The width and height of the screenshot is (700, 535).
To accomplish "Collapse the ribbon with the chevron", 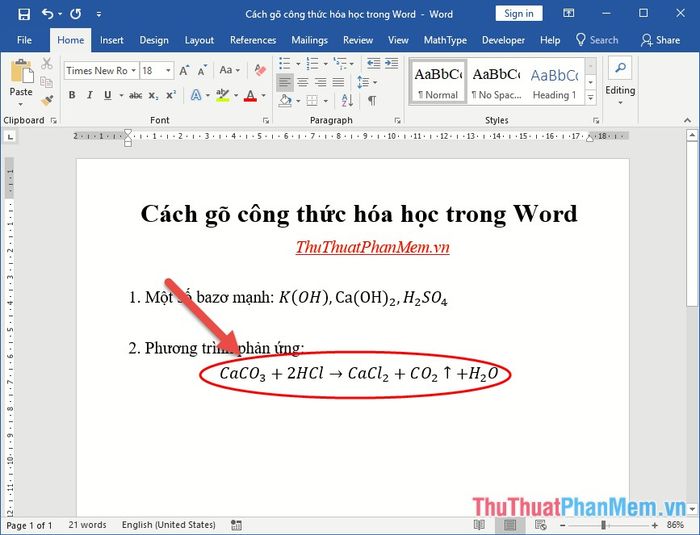I will (x=687, y=120).
